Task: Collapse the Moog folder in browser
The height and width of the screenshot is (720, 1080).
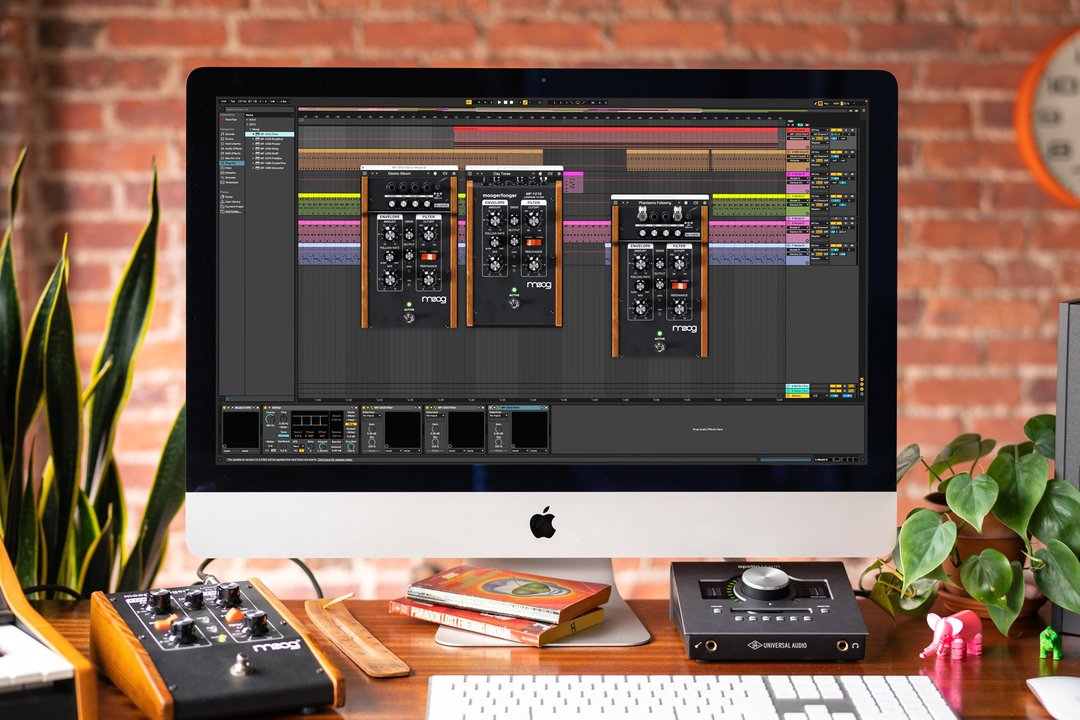Action: pyautogui.click(x=250, y=129)
